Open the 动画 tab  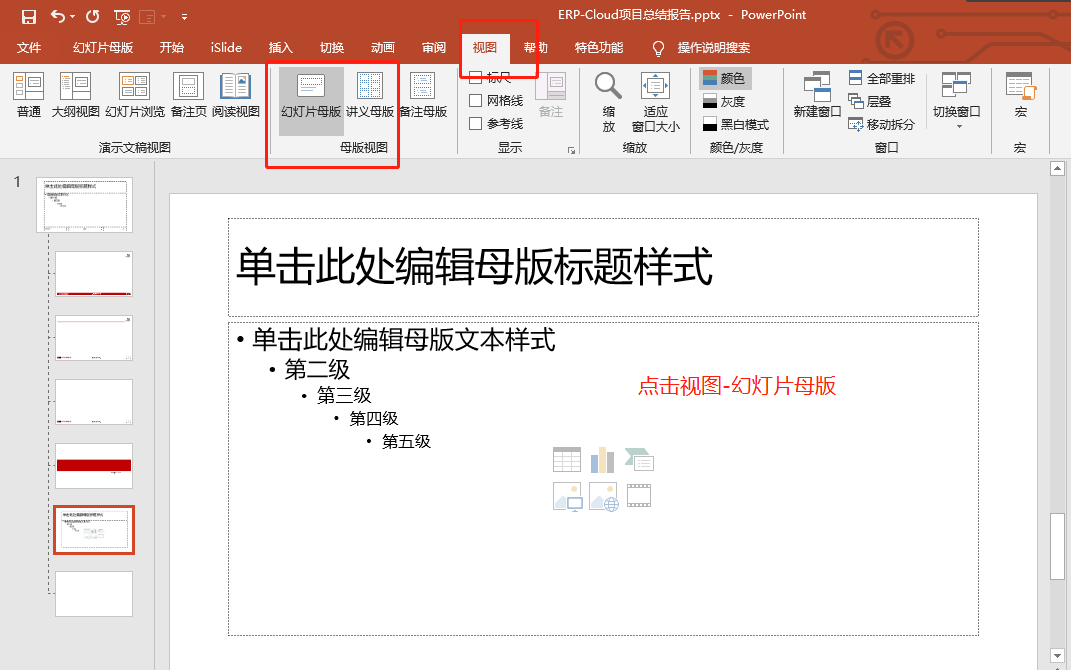(x=382, y=47)
